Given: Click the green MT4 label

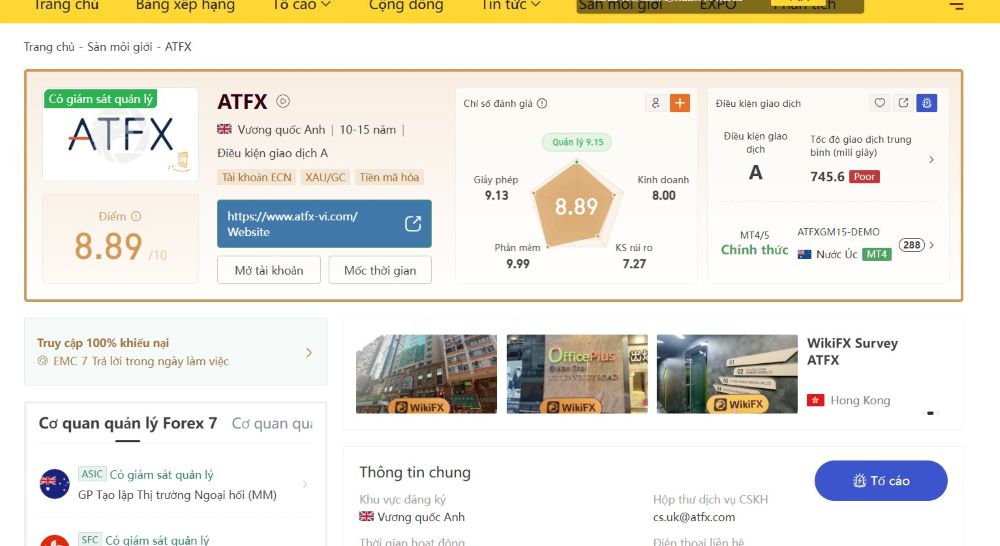Looking at the screenshot, I should (876, 255).
